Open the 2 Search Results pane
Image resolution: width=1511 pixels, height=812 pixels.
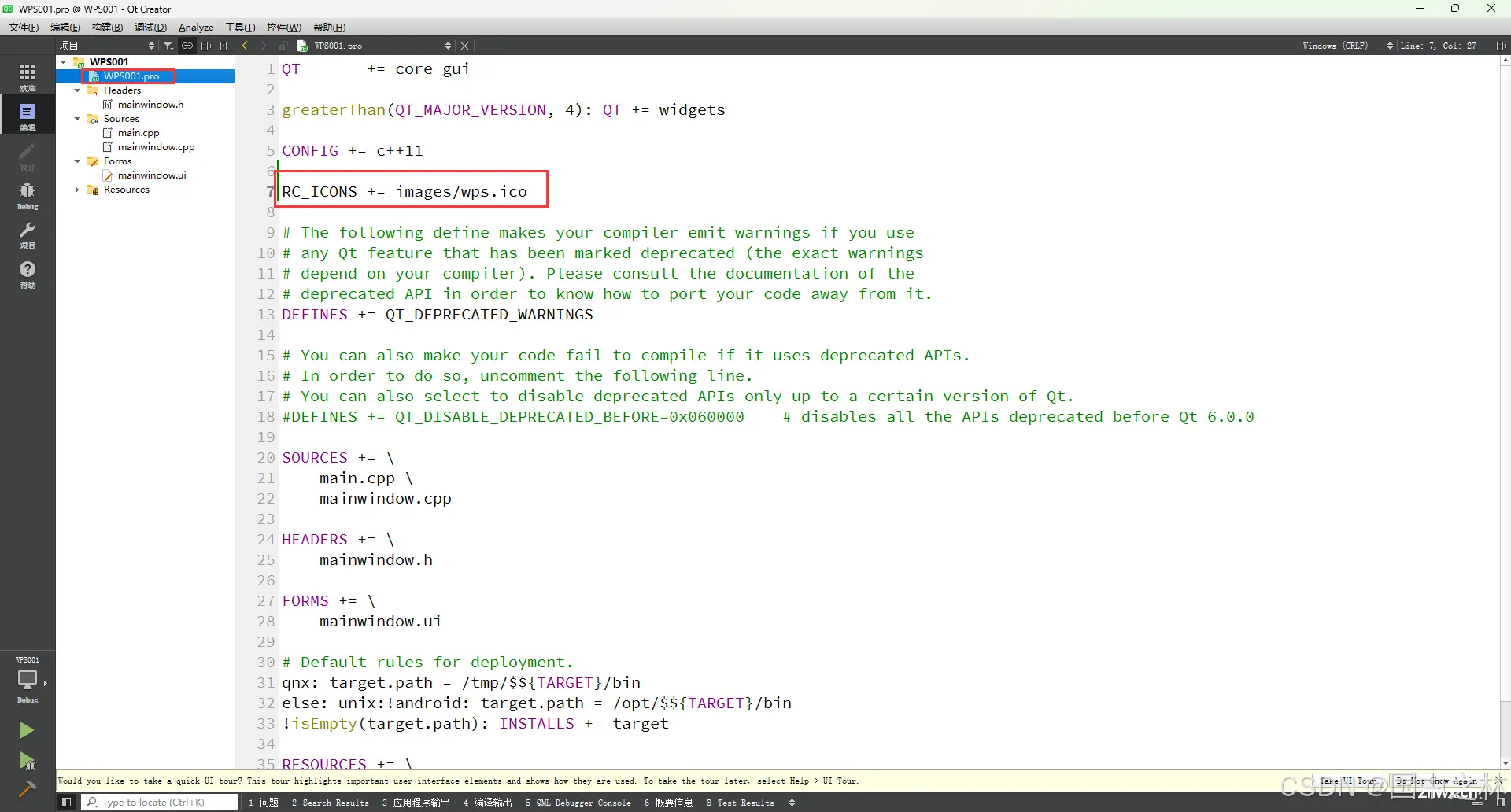[x=330, y=803]
